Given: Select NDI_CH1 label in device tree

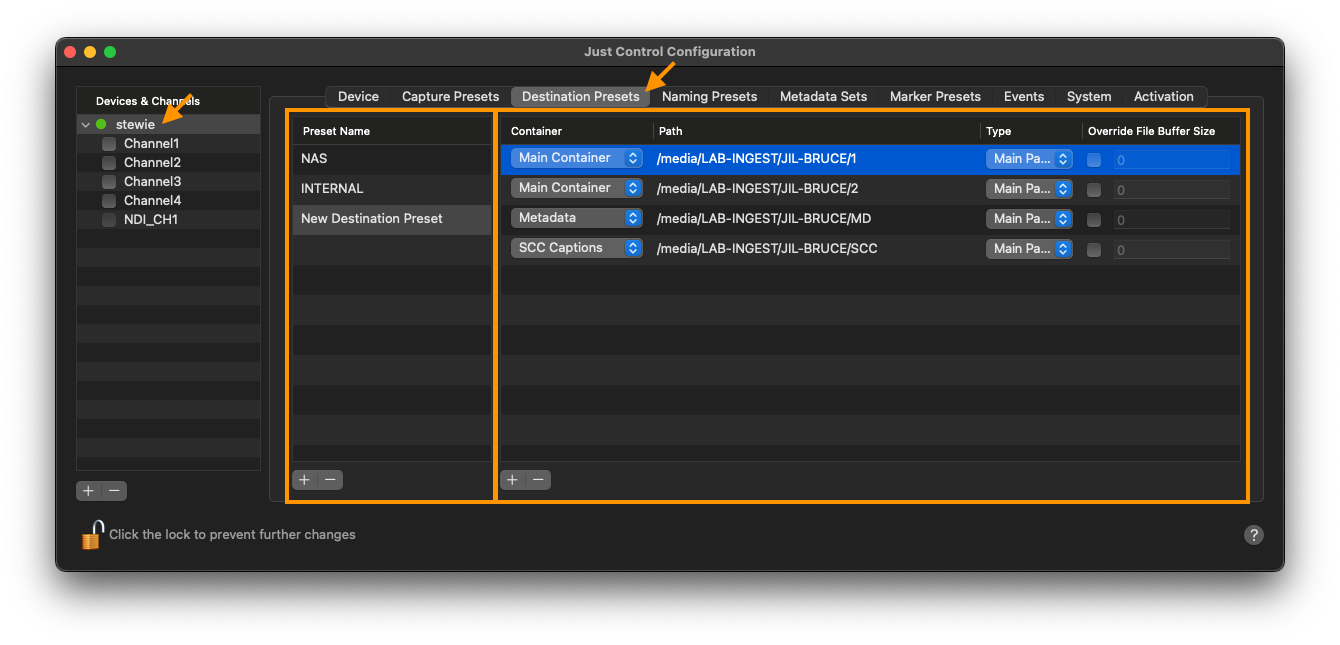Looking at the screenshot, I should click(151, 220).
